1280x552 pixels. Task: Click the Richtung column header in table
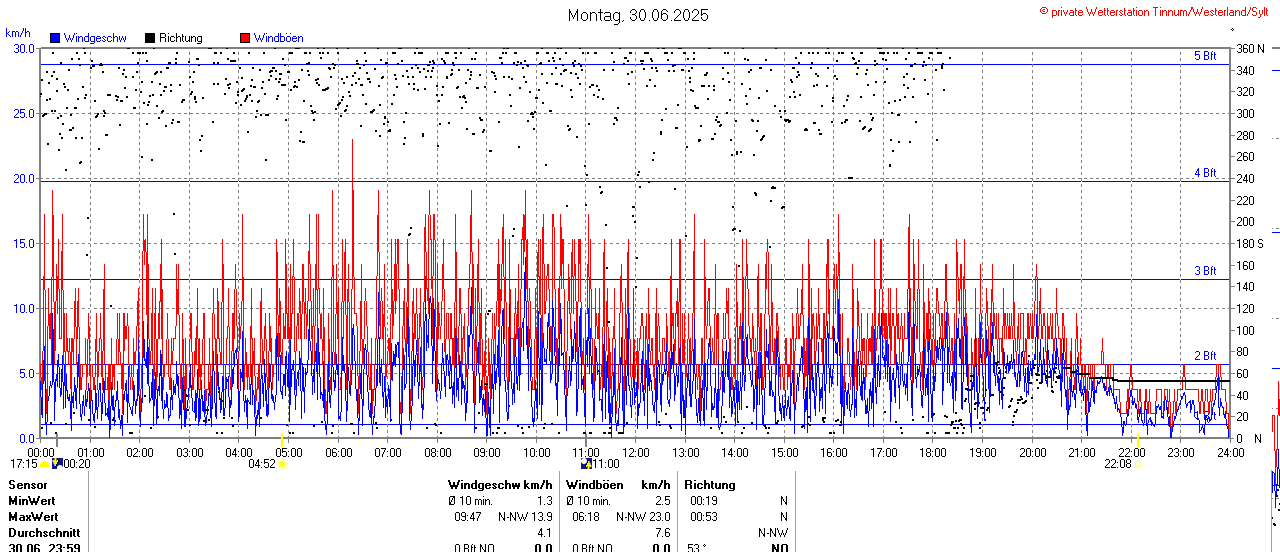pos(710,485)
